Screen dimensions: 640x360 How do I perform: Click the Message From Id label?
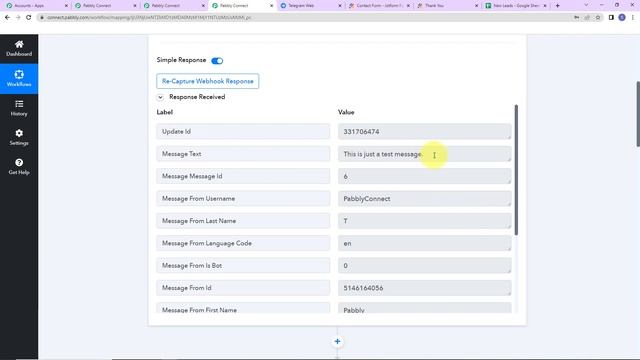[243, 288]
